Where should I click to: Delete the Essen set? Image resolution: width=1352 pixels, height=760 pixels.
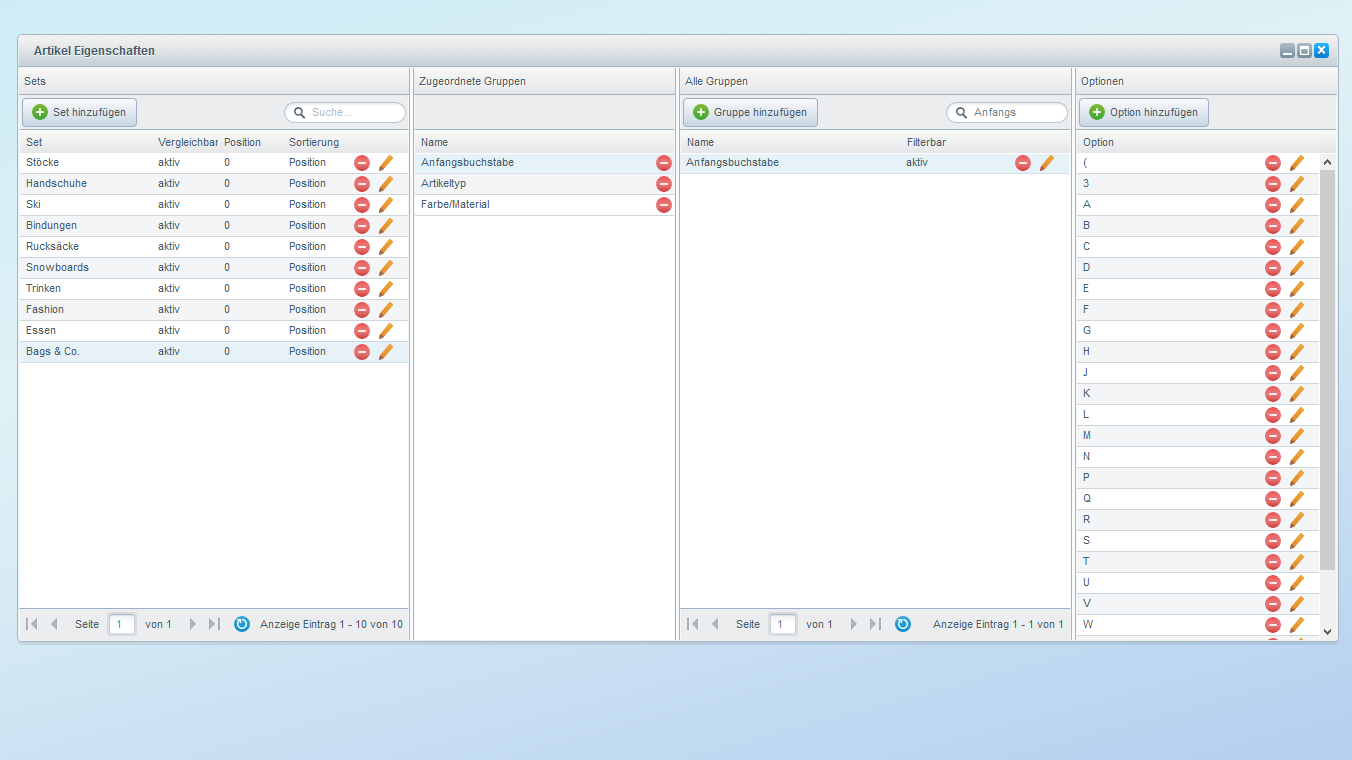(x=362, y=330)
